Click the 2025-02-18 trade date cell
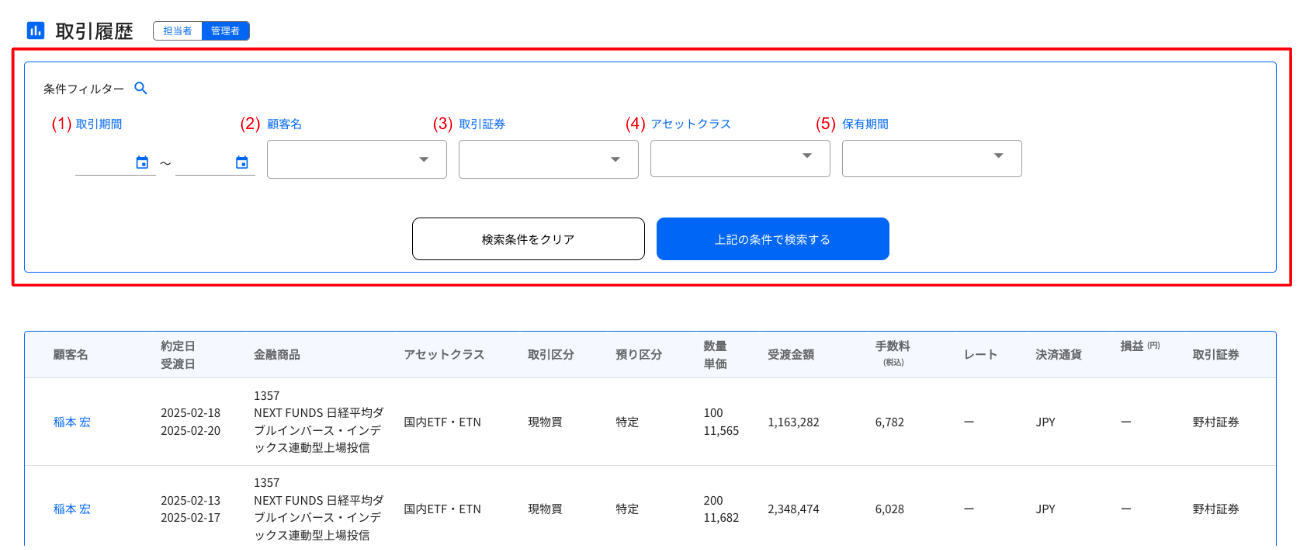 [191, 413]
